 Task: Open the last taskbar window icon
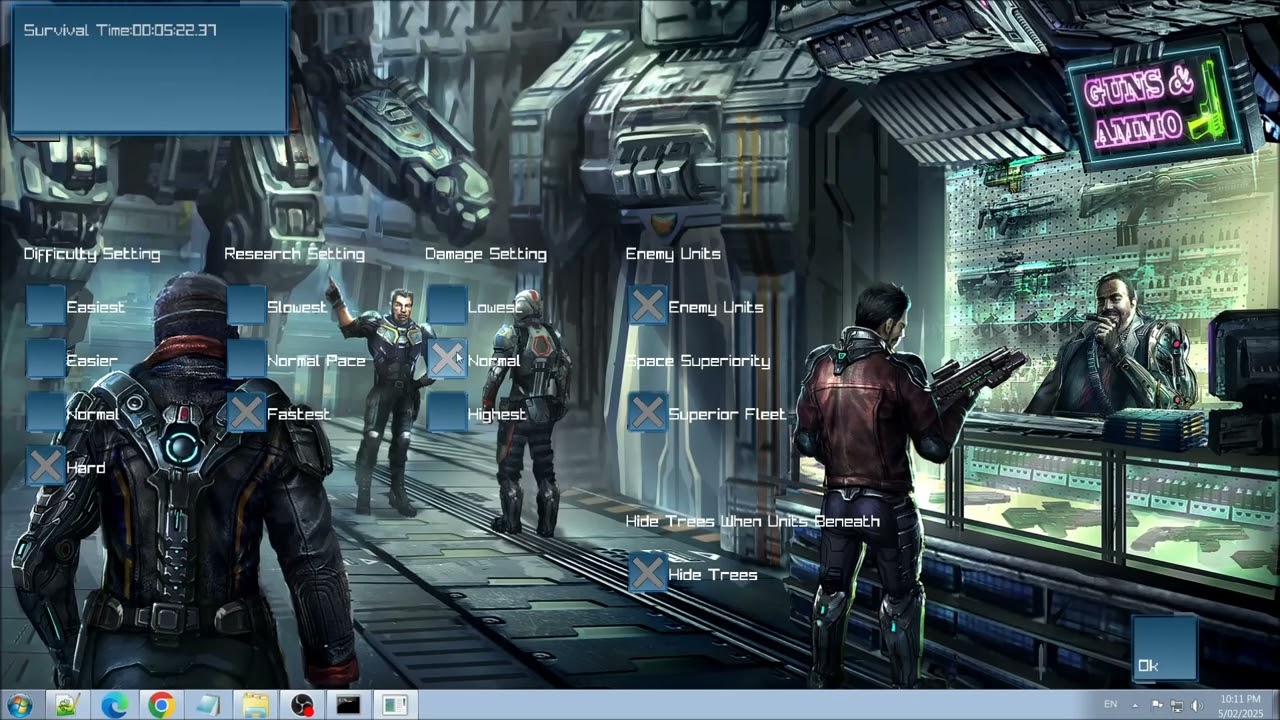coord(395,705)
